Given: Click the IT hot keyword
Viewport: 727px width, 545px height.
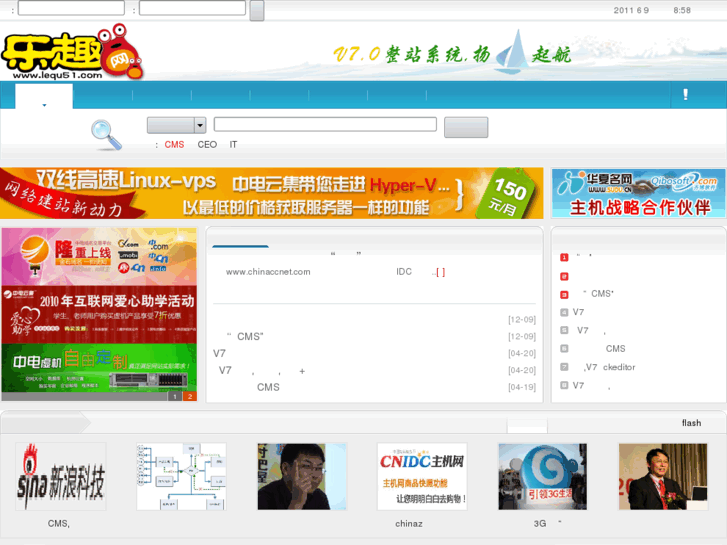Looking at the screenshot, I should [x=233, y=145].
